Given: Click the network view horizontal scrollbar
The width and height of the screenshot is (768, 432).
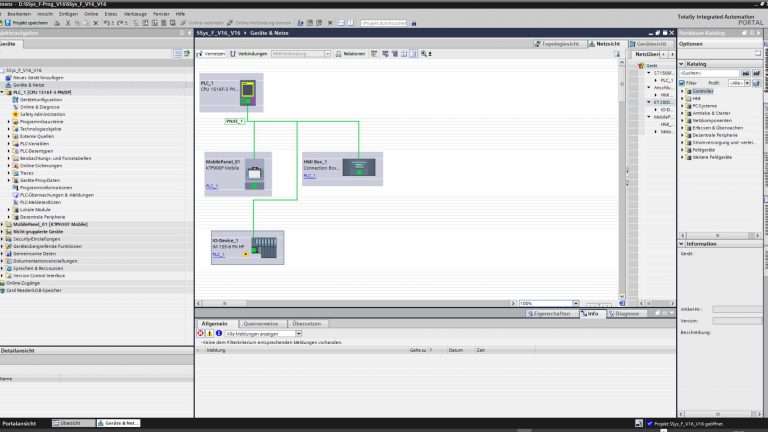Looking at the screenshot, I should (356, 304).
